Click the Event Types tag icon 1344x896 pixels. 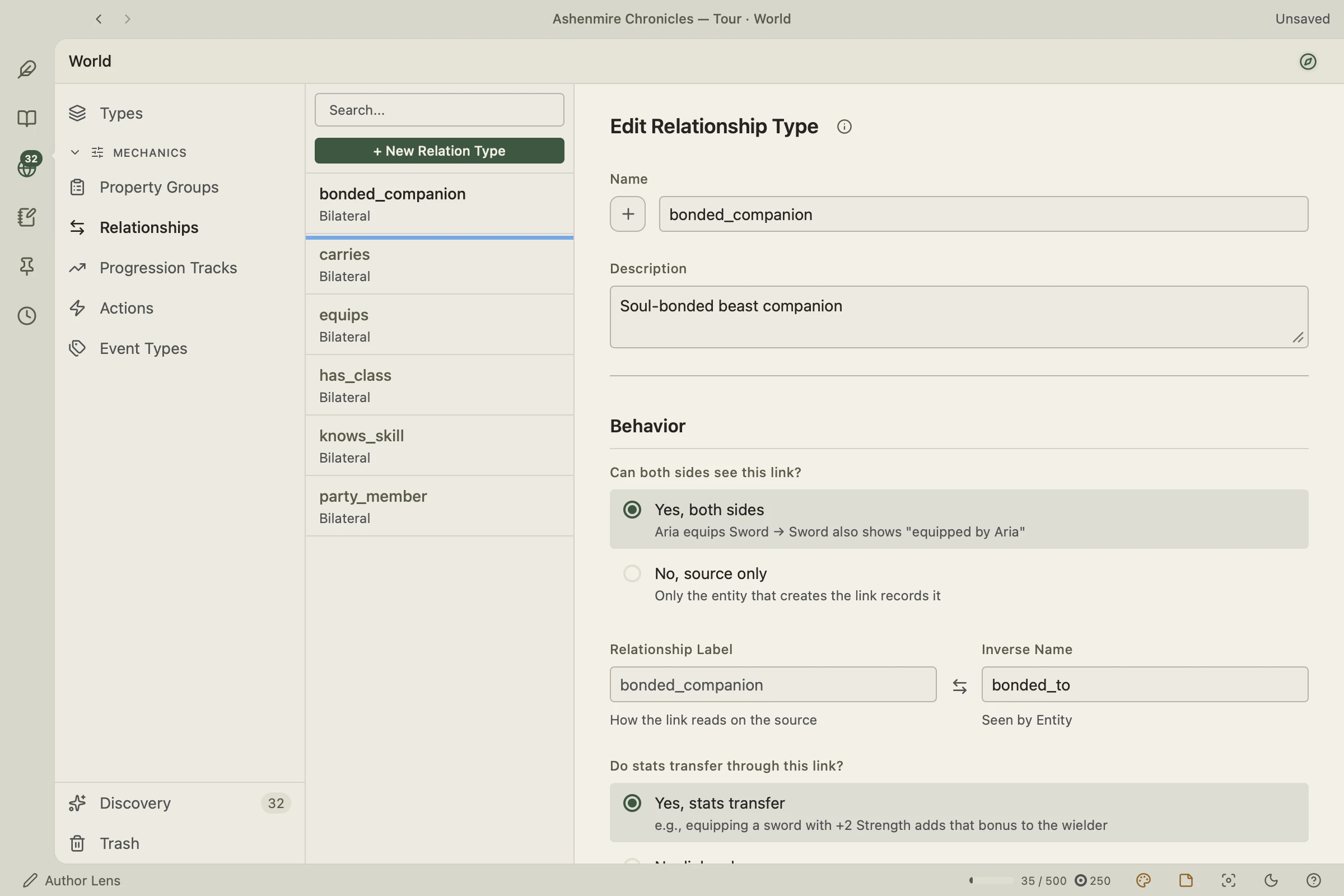77,348
